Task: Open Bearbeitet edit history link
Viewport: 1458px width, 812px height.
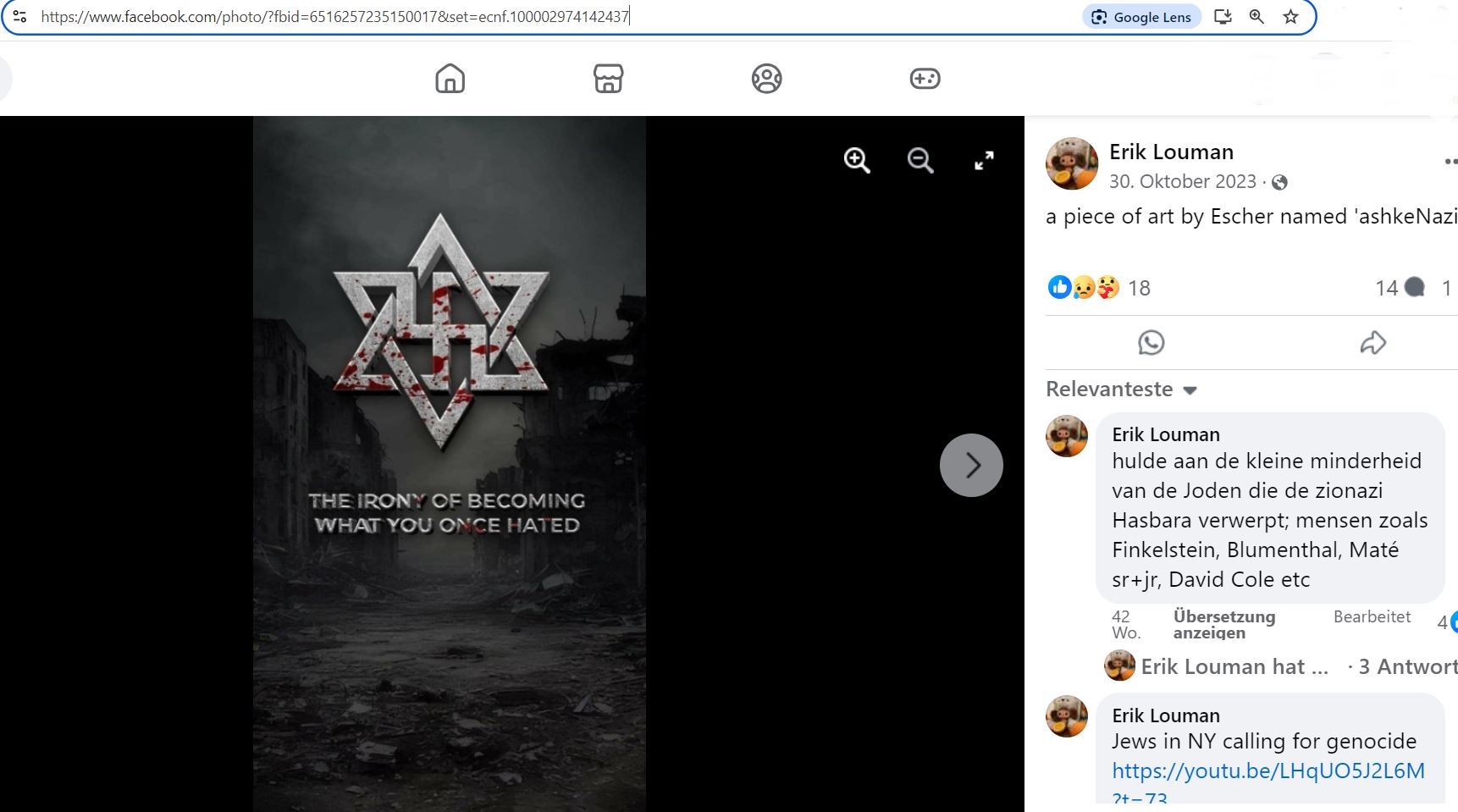Action: tap(1372, 616)
